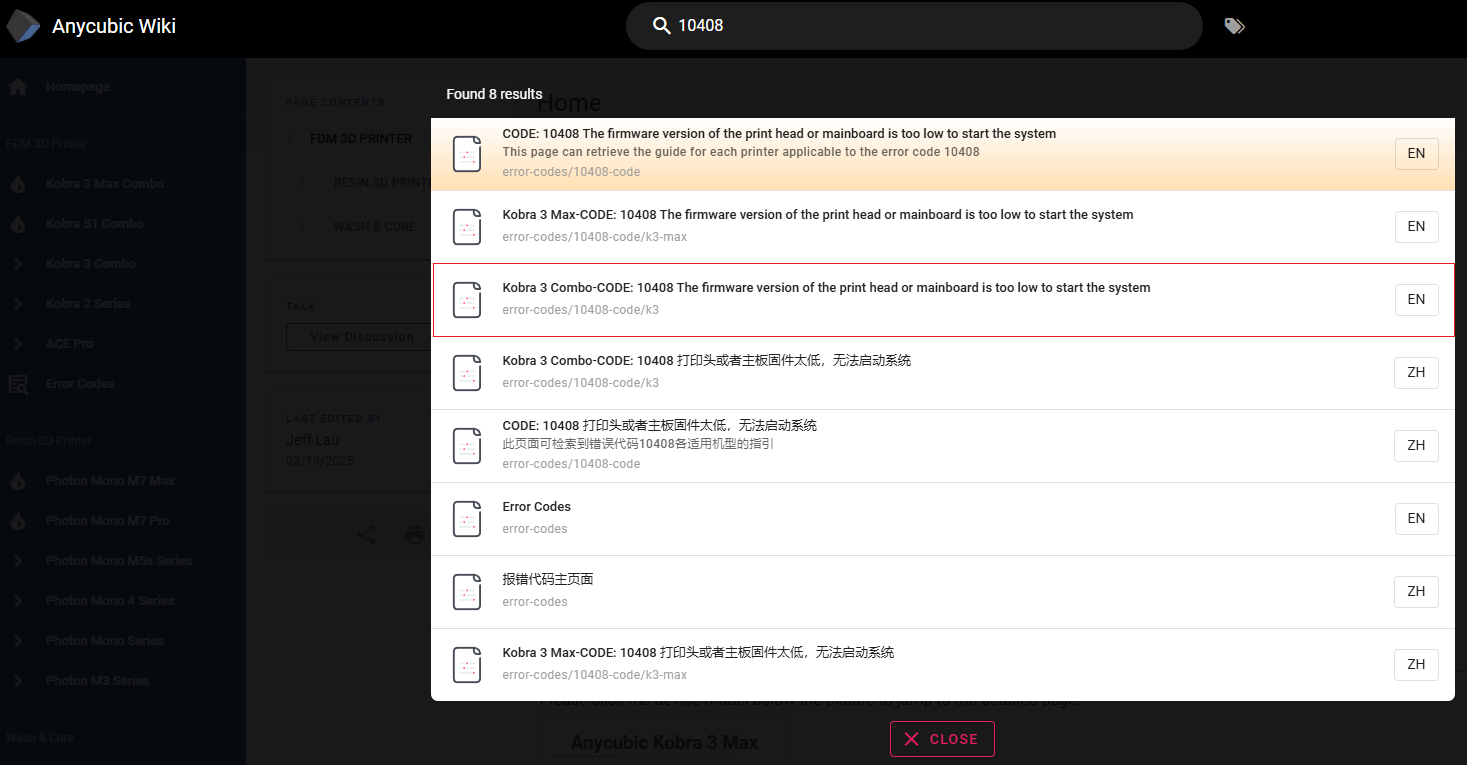Click document icon of 报错代码主页面 result

point(467,592)
